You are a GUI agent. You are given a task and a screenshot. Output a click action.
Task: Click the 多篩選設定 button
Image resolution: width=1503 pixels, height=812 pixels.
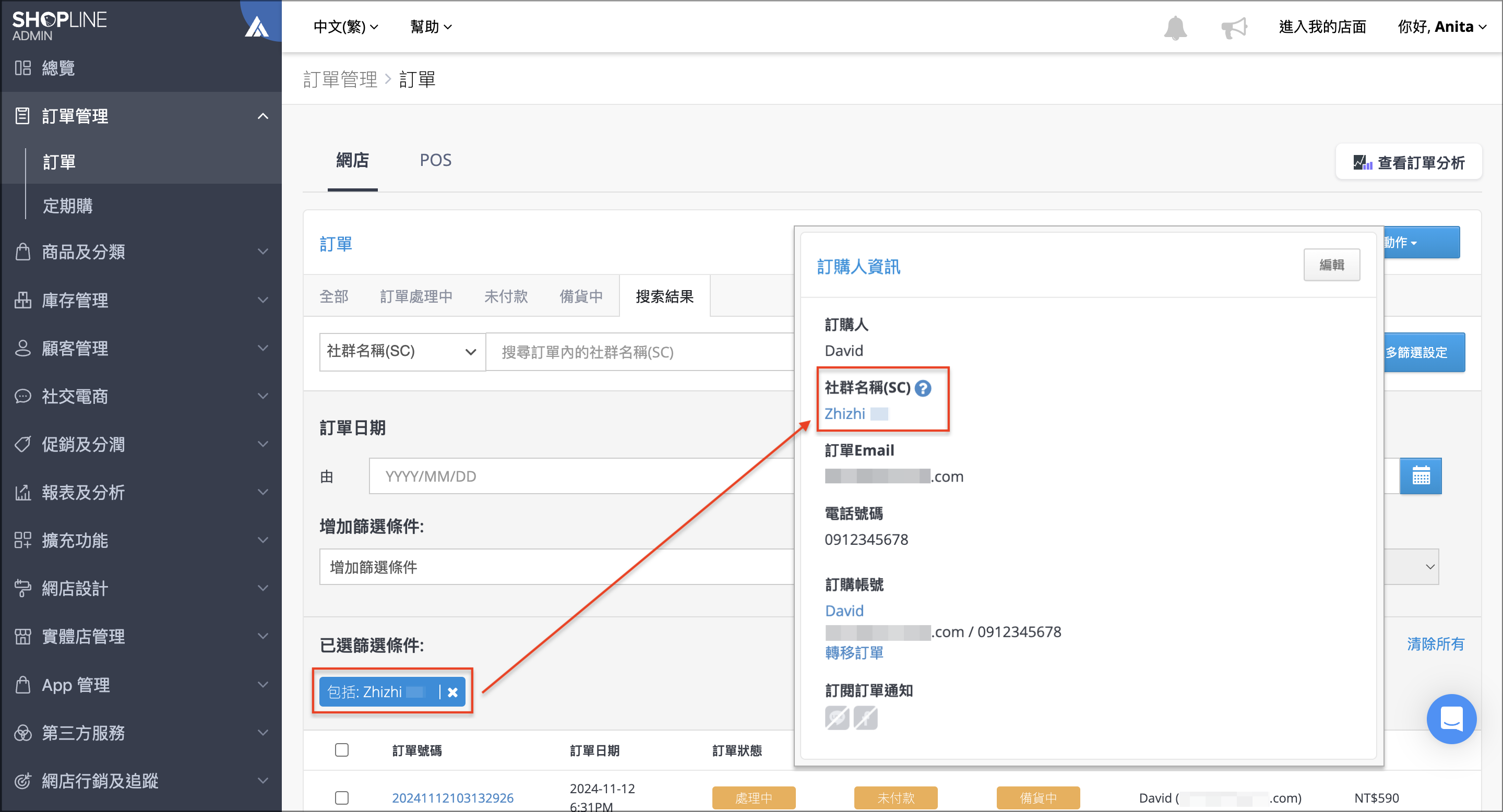(x=1424, y=352)
